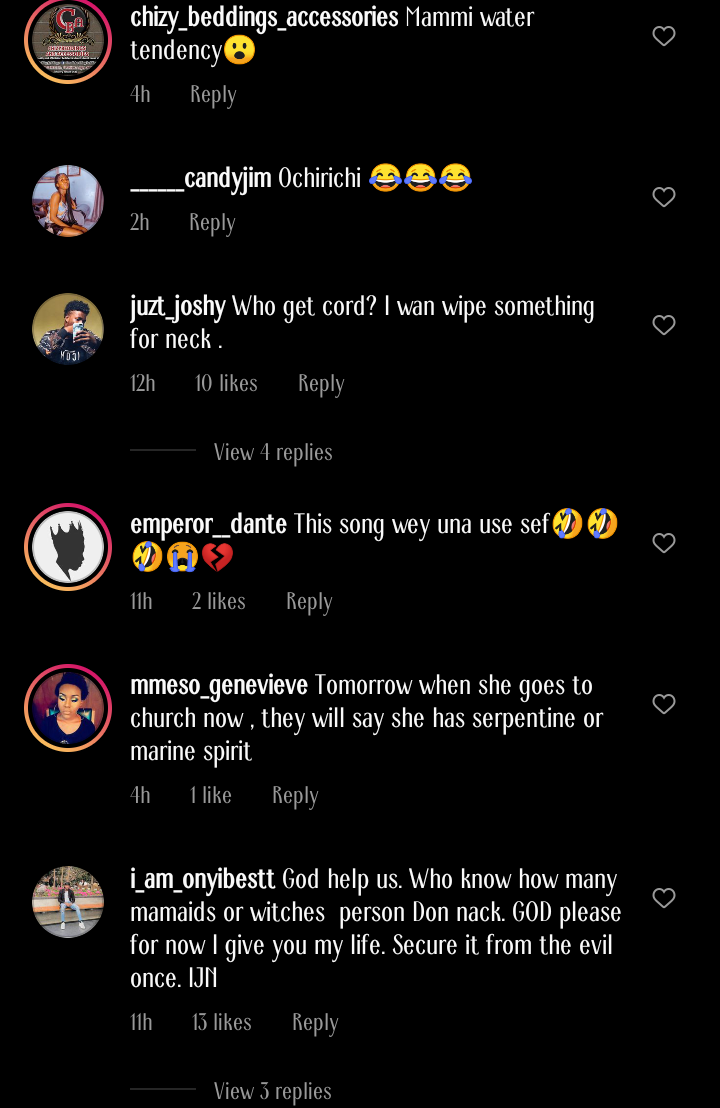This screenshot has height=1108, width=720.
Task: Tap heart beside i_am_onyibestt's comment
Action: click(664, 898)
